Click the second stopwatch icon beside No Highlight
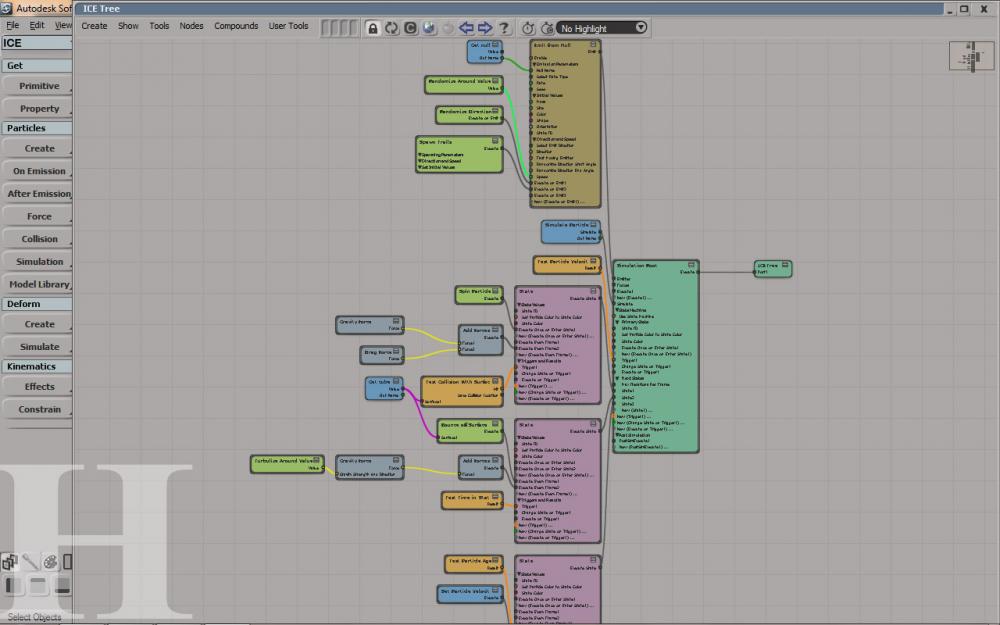 [x=547, y=28]
